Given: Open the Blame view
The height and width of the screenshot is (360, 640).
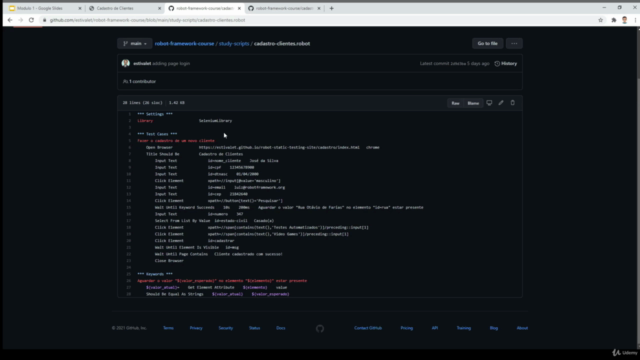Looking at the screenshot, I should click(473, 103).
